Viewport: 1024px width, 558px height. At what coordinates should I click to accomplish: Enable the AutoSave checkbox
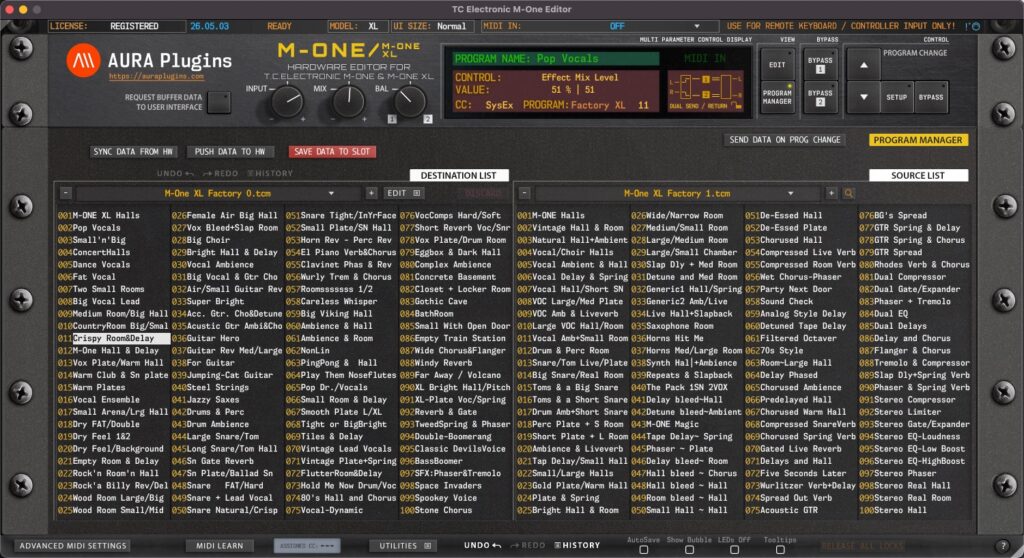[643, 550]
